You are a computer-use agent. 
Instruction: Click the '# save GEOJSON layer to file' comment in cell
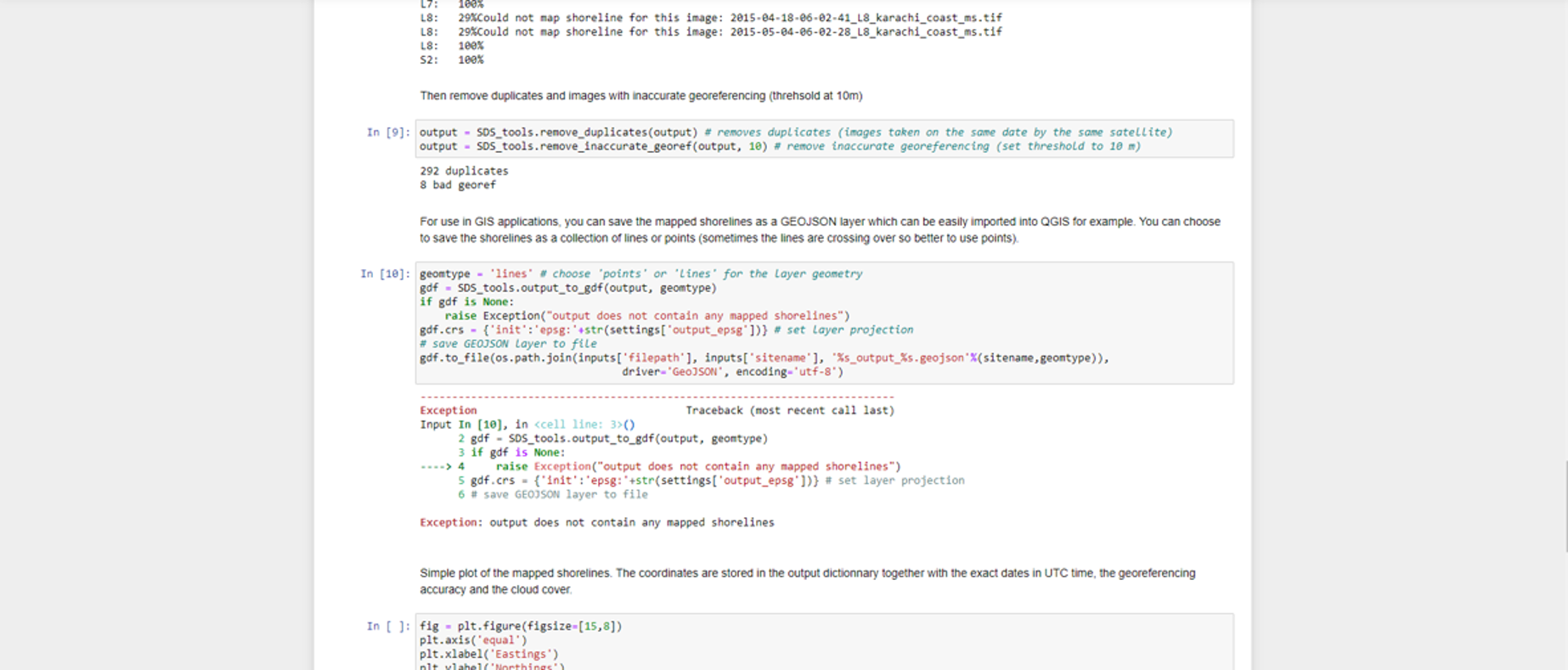508,344
